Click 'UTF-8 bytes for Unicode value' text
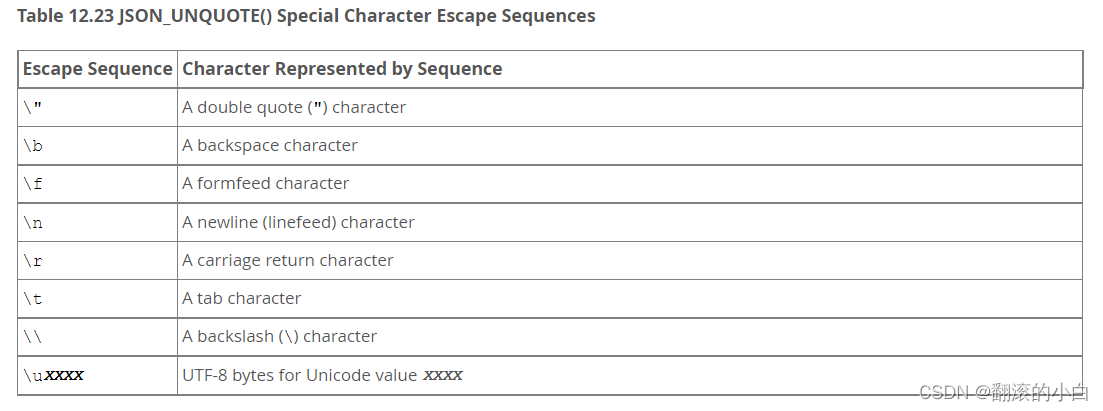Image resolution: width=1103 pixels, height=411 pixels. [x=300, y=375]
